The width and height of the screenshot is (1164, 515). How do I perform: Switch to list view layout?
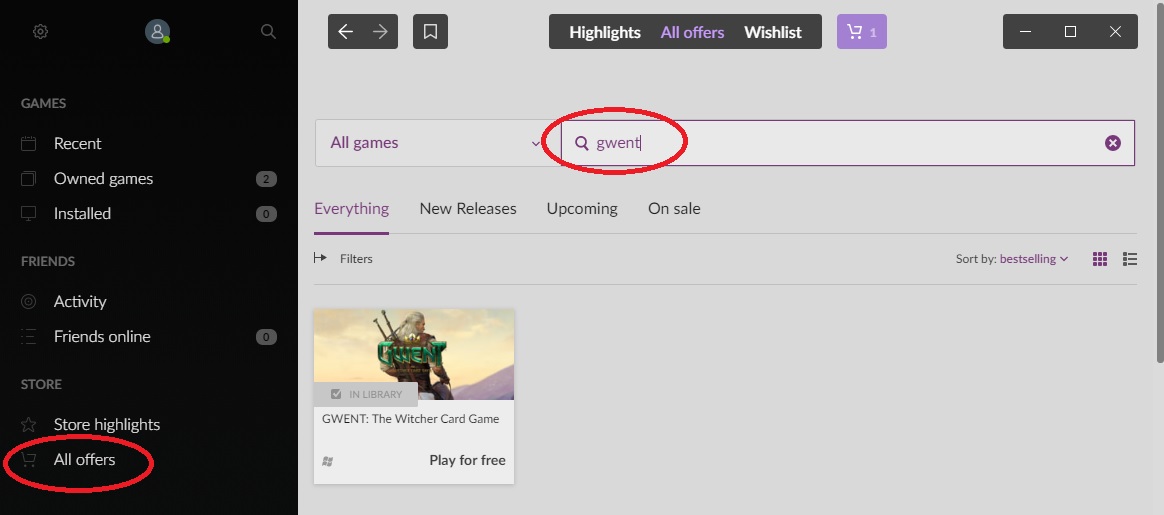pos(1129,259)
